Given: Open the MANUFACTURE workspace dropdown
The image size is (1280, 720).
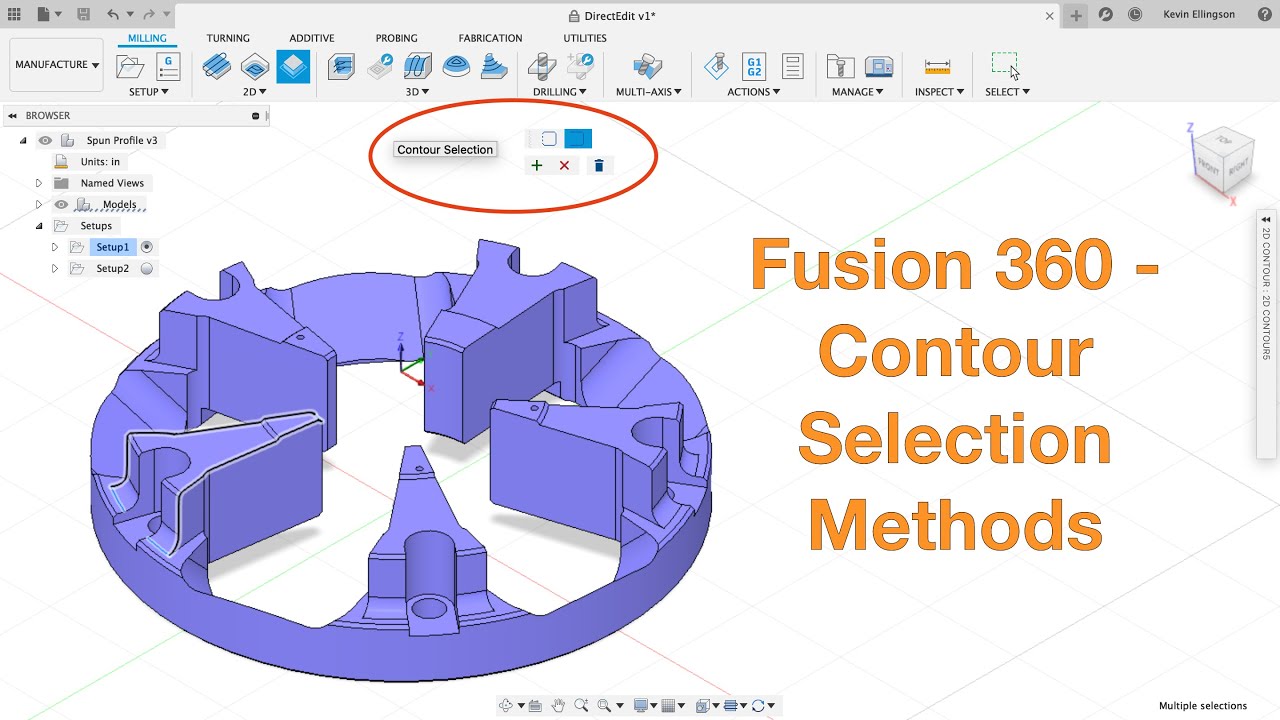Looking at the screenshot, I should point(57,65).
